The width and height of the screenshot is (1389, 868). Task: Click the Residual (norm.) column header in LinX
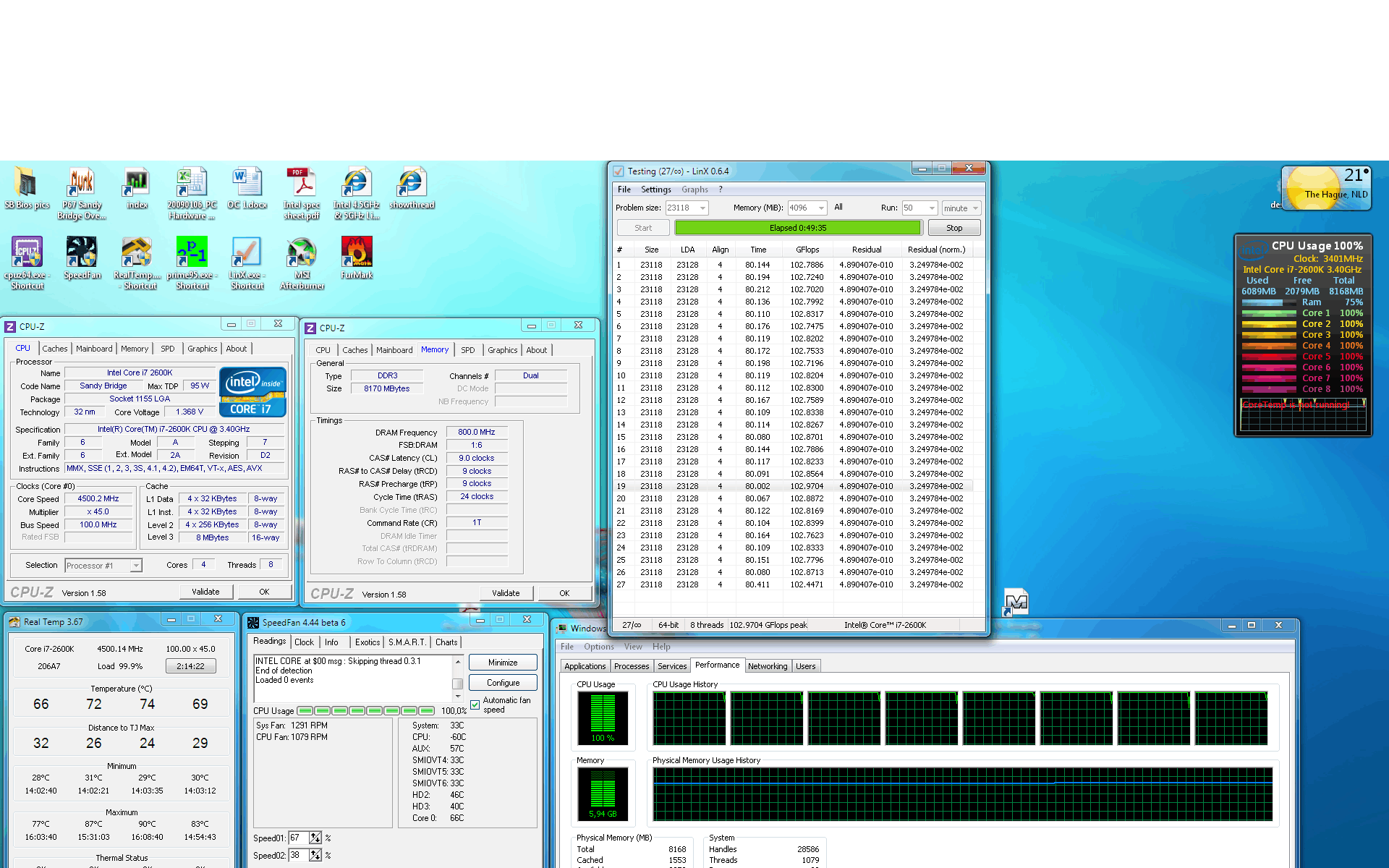click(936, 250)
